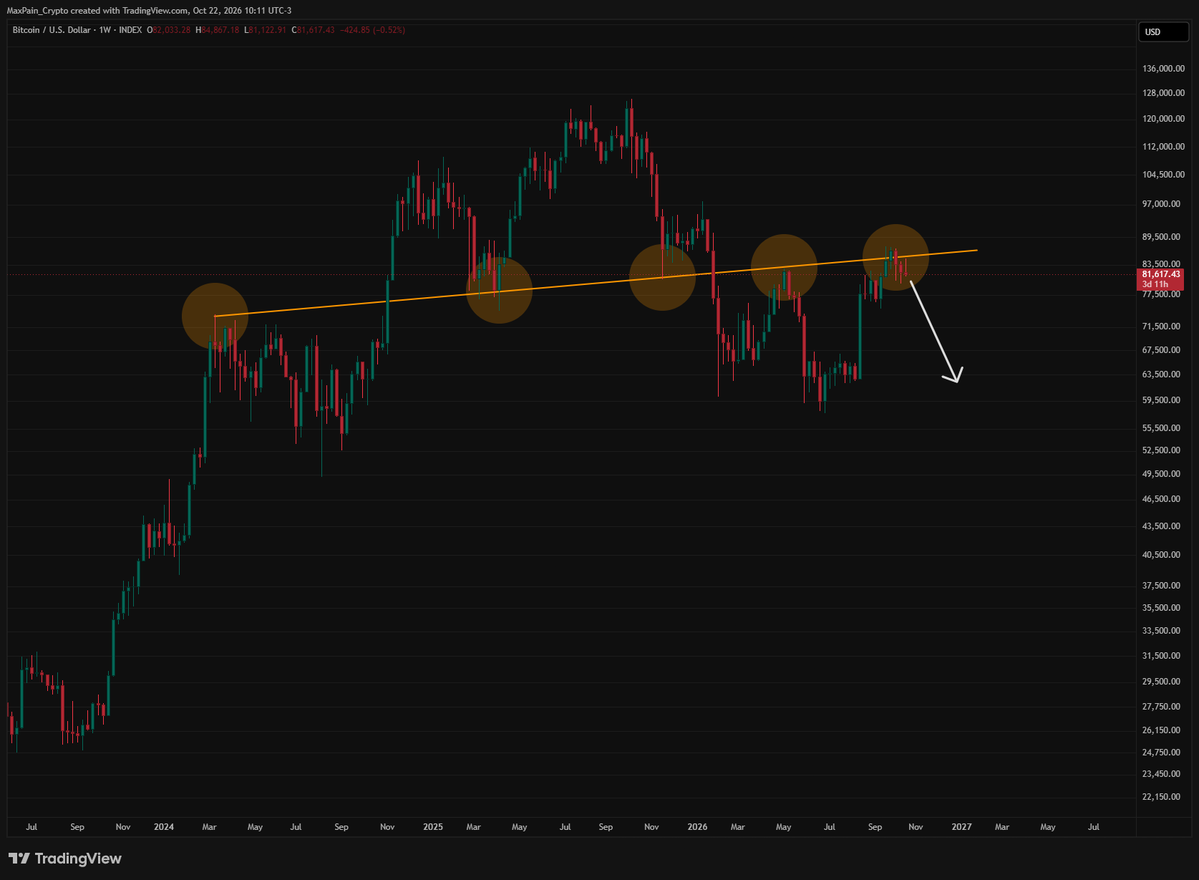Screen dimensions: 1199x880
Task: Click the 1W interval label
Action: [105, 30]
